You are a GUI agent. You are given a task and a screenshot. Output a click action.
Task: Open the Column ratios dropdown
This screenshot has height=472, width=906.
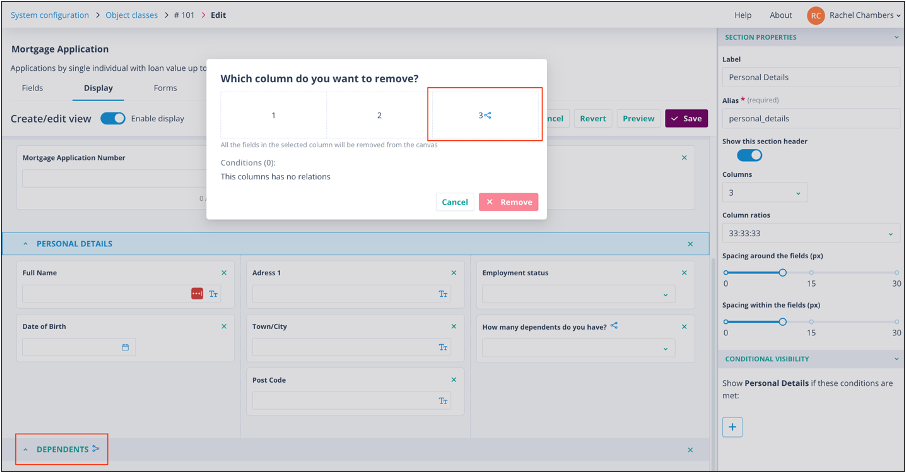(x=811, y=233)
